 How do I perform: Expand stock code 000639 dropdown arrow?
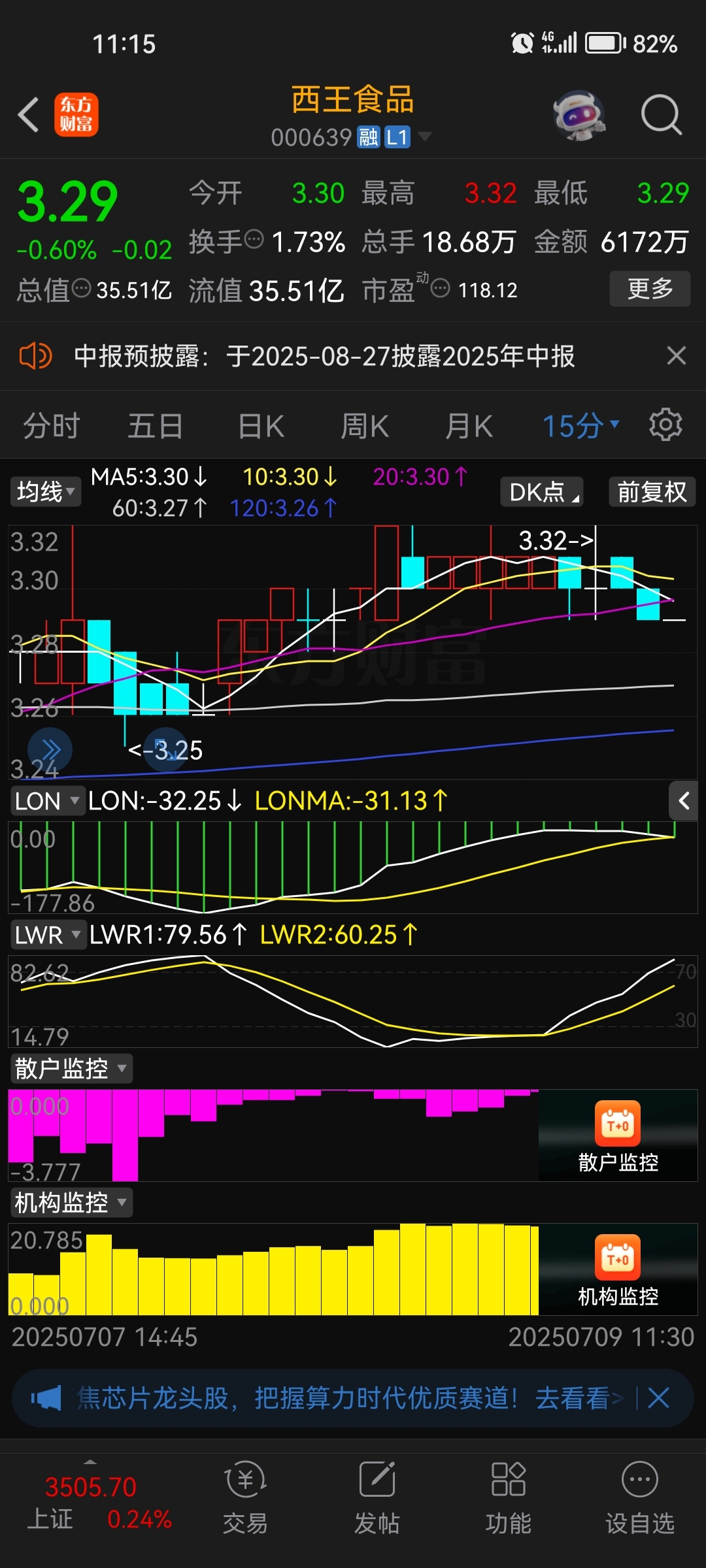pos(425,136)
